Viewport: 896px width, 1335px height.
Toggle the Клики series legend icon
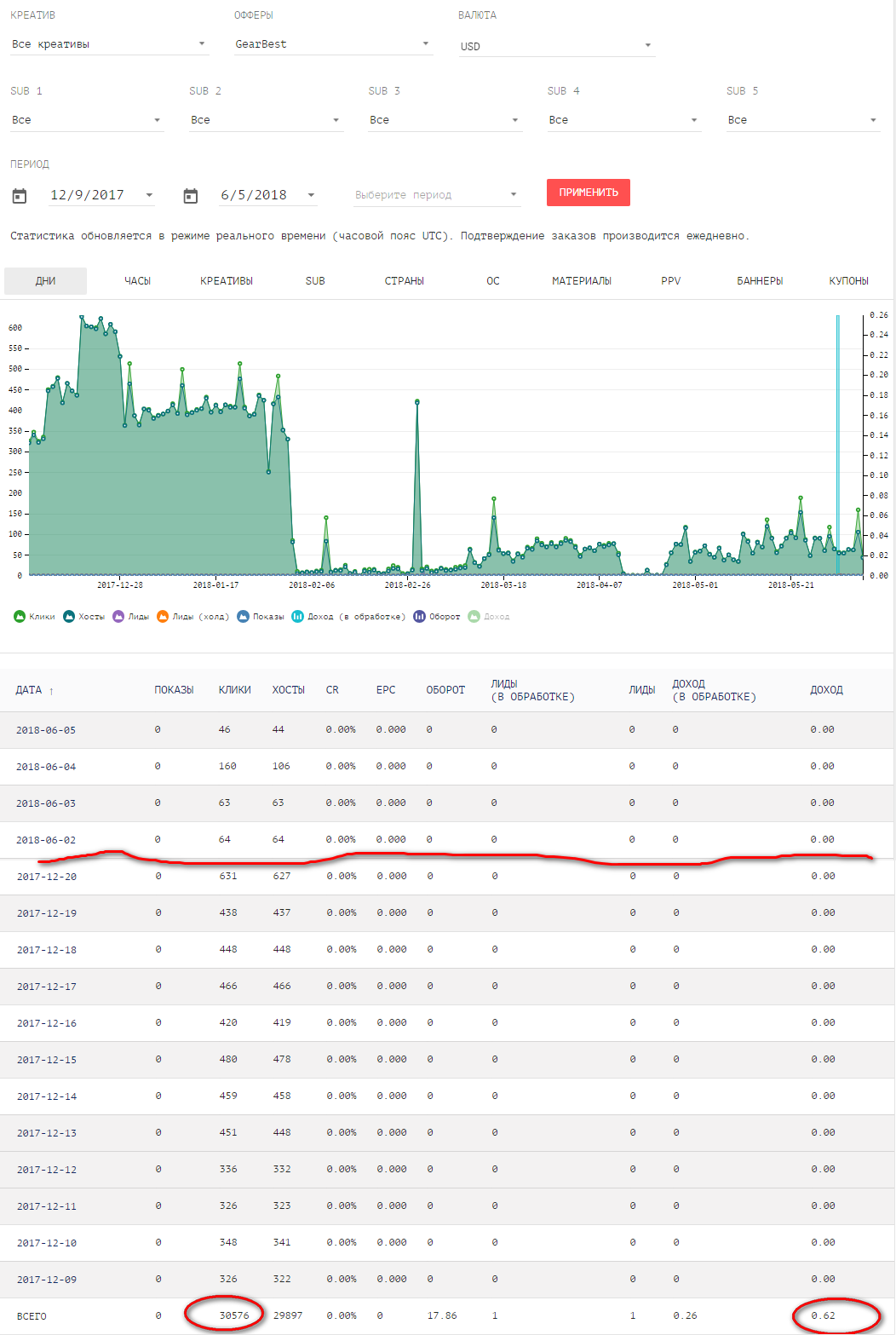click(x=20, y=616)
